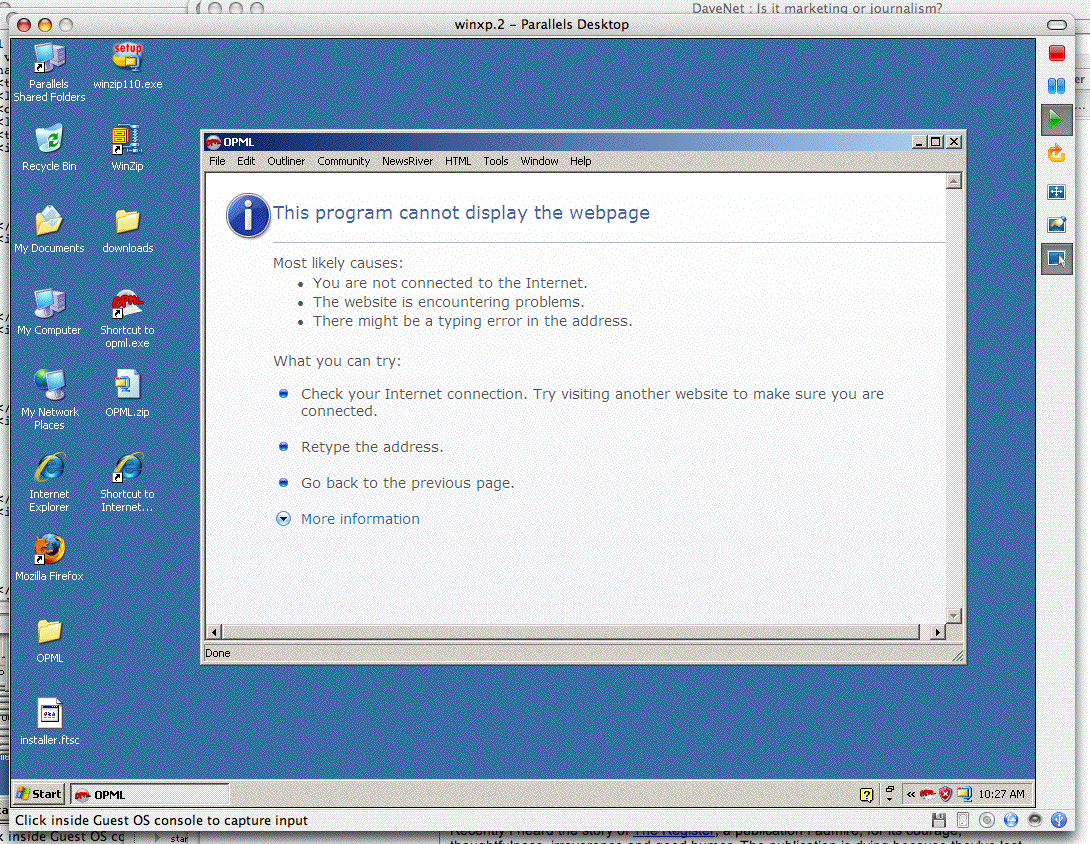
Task: Open the language bar options dropdown arrow
Action: click(x=890, y=799)
